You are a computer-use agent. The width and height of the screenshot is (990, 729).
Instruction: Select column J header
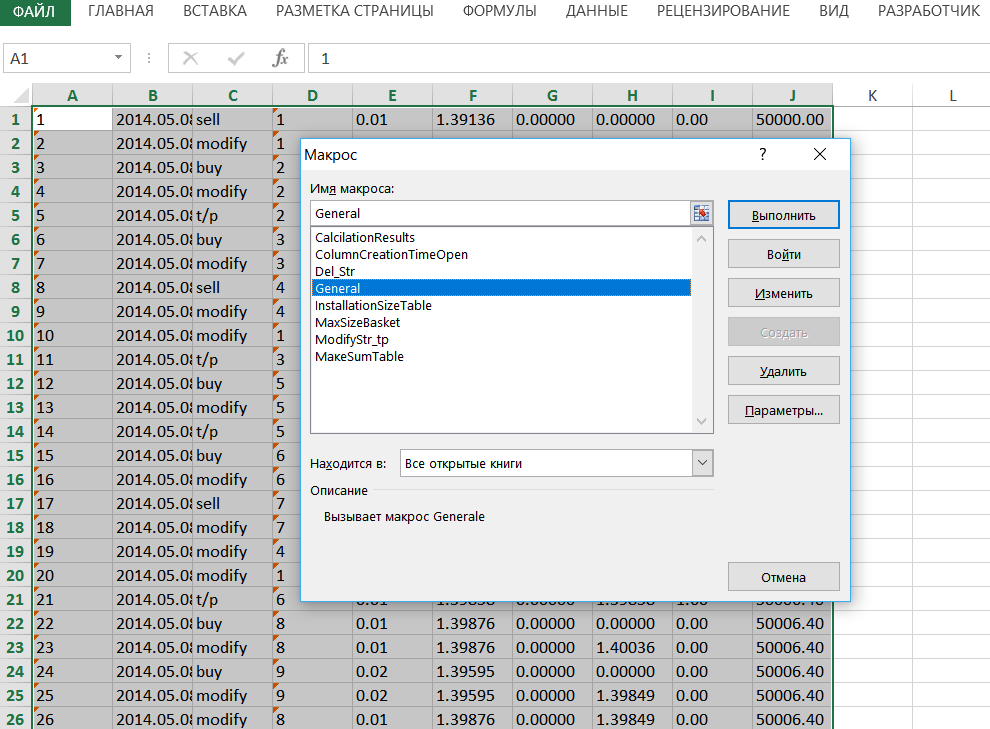(x=792, y=96)
